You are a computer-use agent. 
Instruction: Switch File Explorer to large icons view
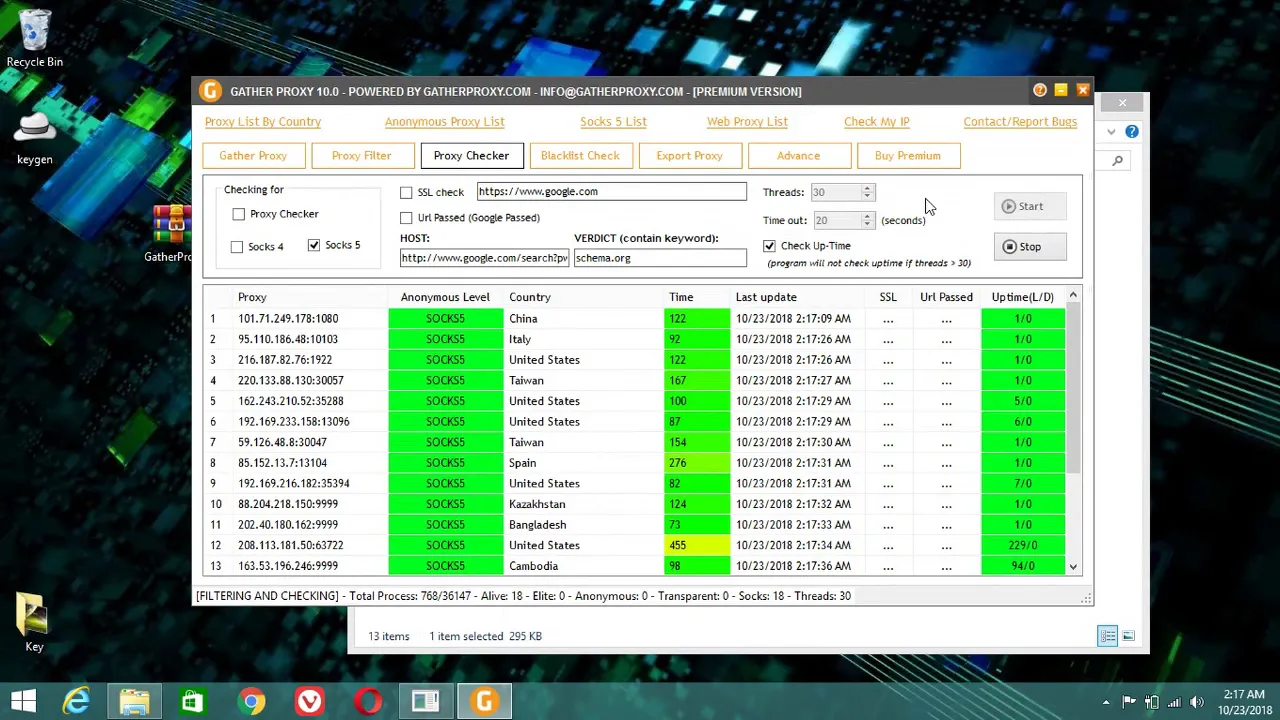pos(1128,636)
